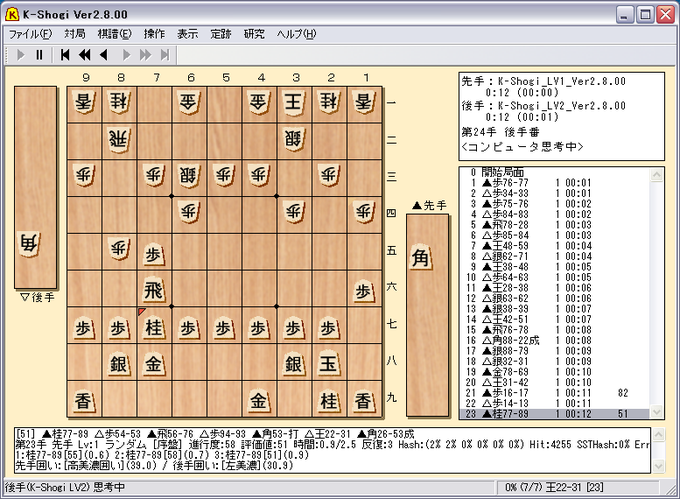Select the bishop in 後手 hand tray
The image size is (680, 499).
point(30,244)
